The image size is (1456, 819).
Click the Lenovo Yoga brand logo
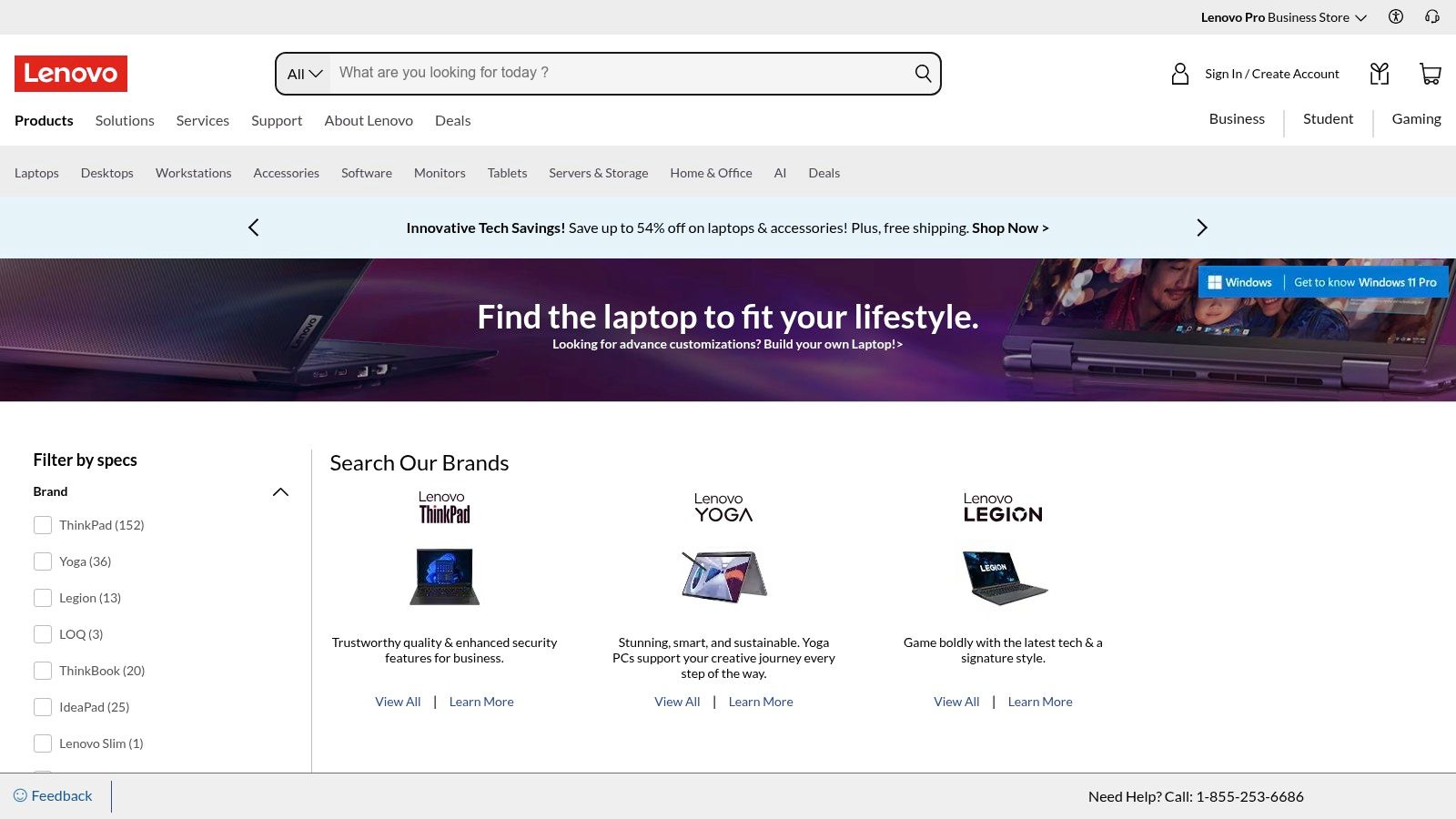[723, 507]
